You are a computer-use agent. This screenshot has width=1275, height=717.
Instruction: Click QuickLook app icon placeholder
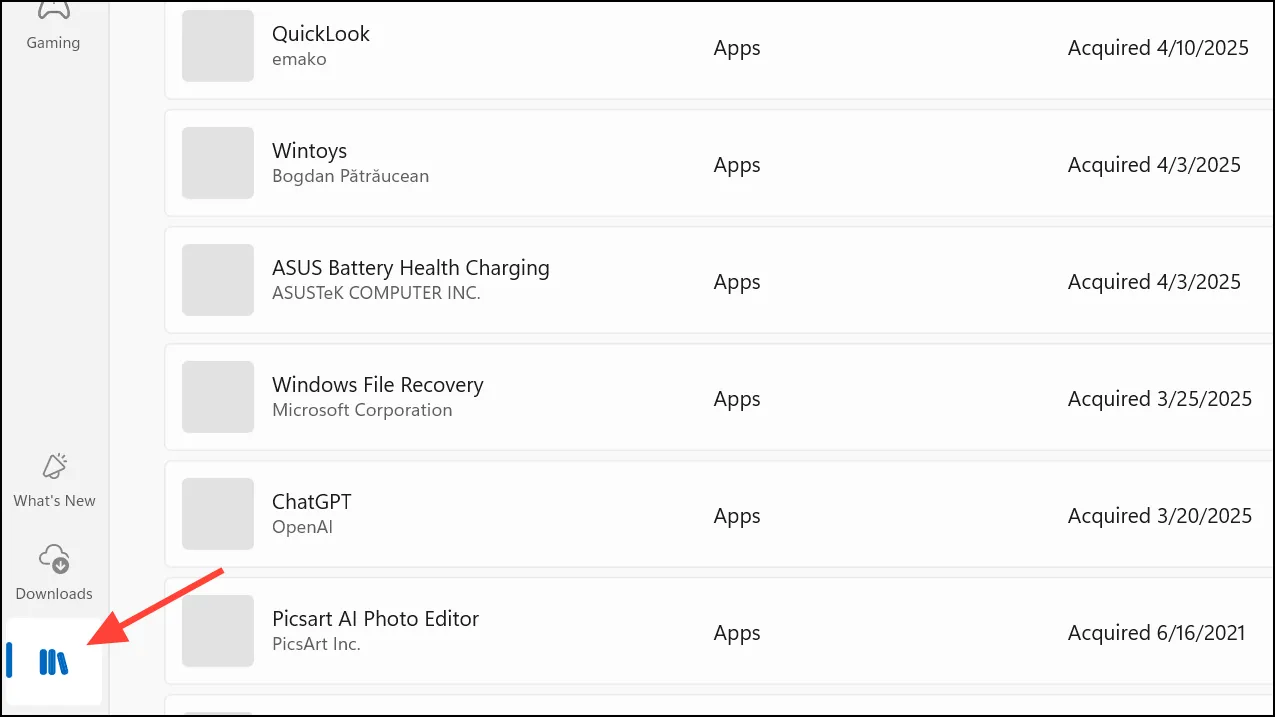[218, 46]
